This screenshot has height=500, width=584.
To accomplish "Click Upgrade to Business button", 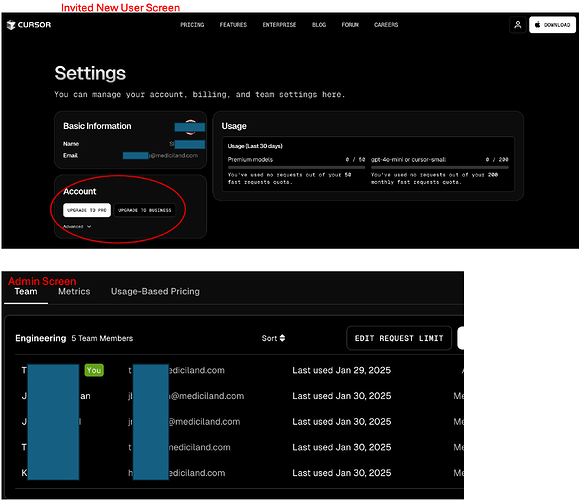I will coord(145,210).
